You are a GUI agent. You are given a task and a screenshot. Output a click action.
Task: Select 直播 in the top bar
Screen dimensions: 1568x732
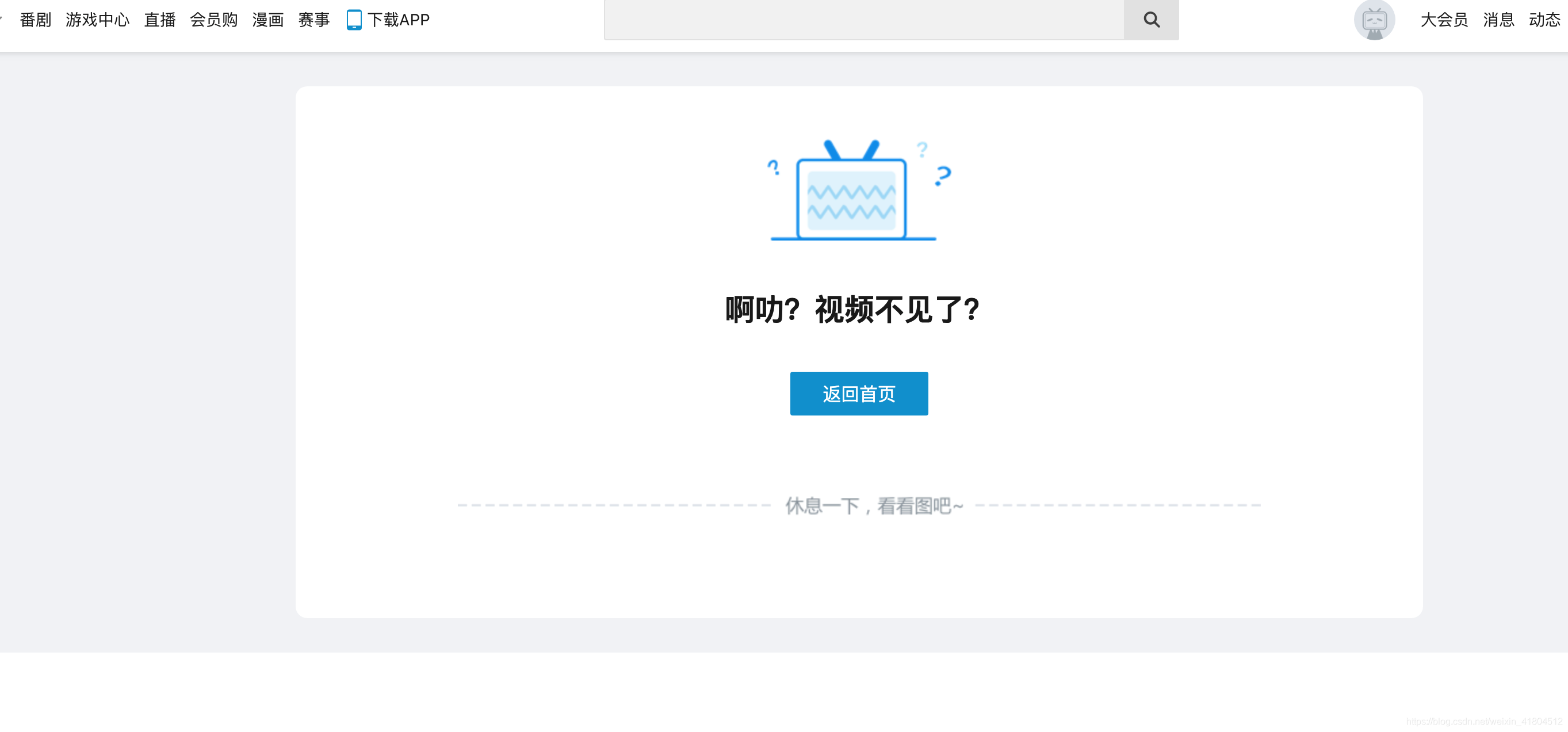[x=159, y=20]
